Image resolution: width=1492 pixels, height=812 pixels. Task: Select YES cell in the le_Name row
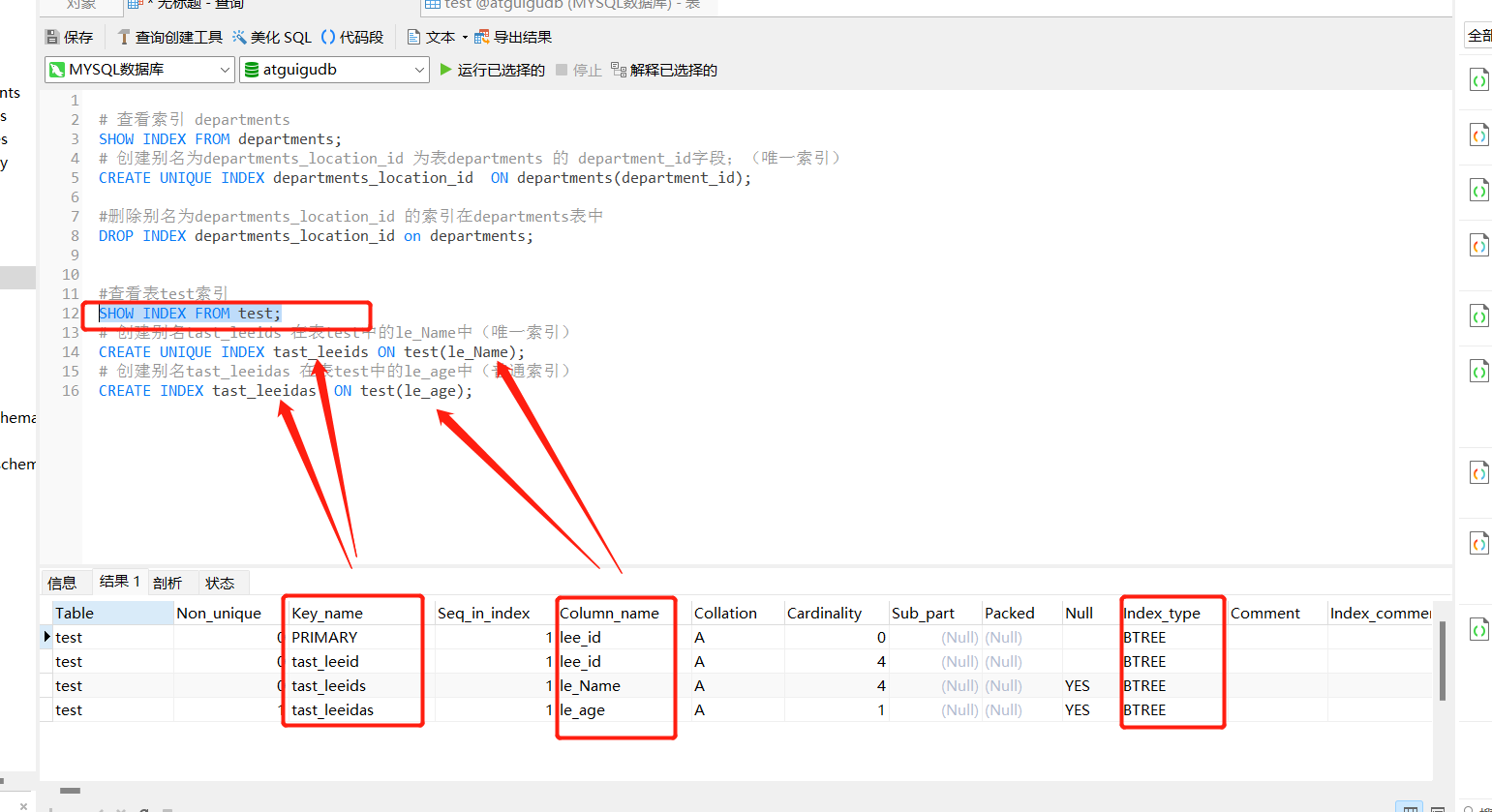coord(1091,685)
